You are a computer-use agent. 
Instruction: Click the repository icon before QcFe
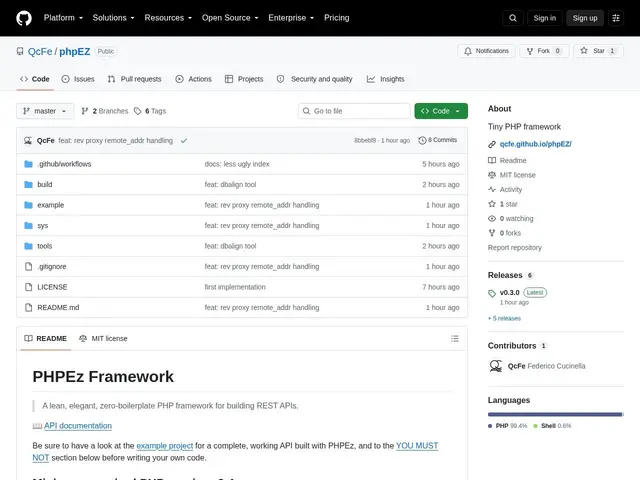coord(20,51)
